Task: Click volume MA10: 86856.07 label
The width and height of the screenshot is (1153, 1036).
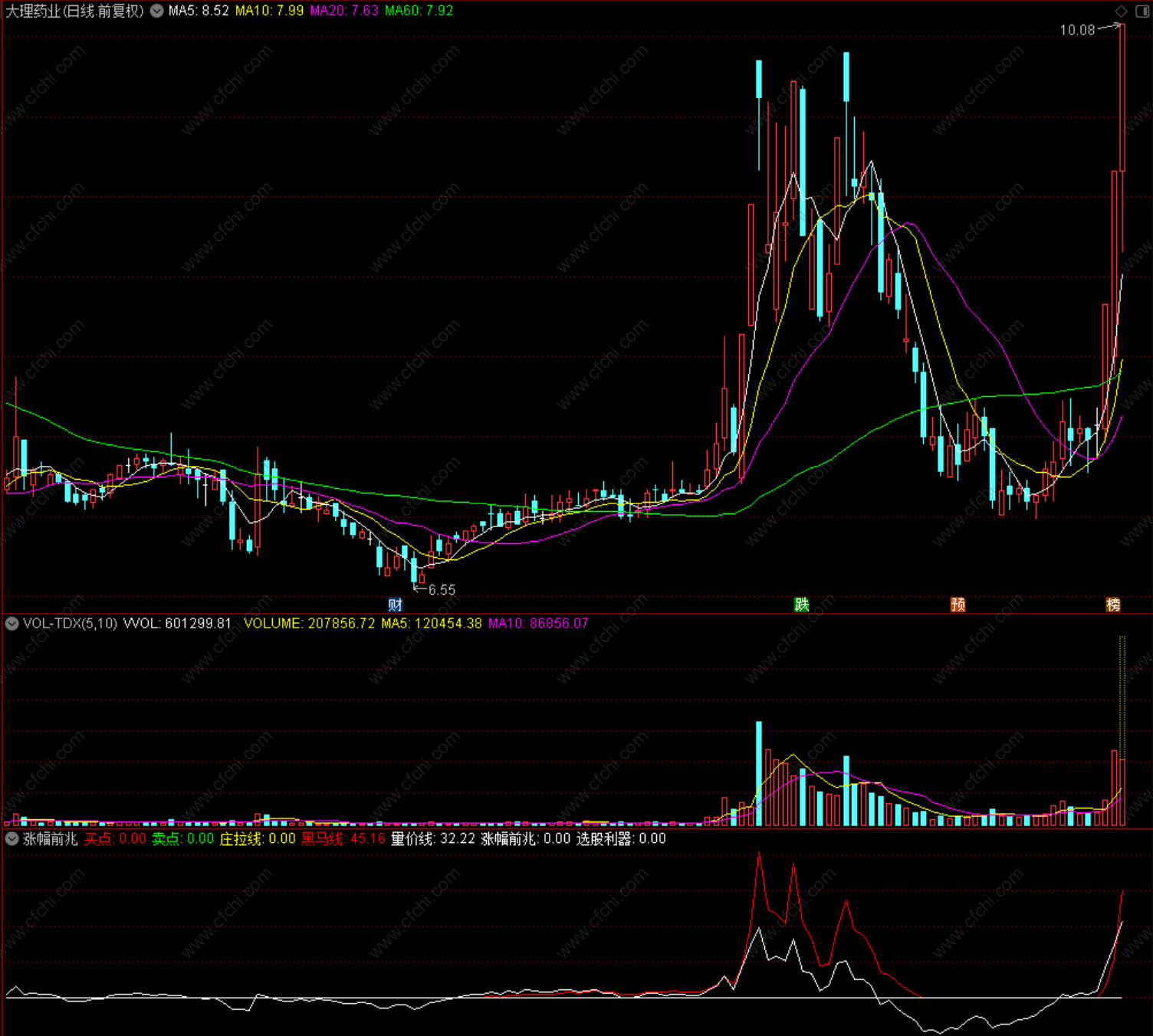Action: (x=538, y=624)
